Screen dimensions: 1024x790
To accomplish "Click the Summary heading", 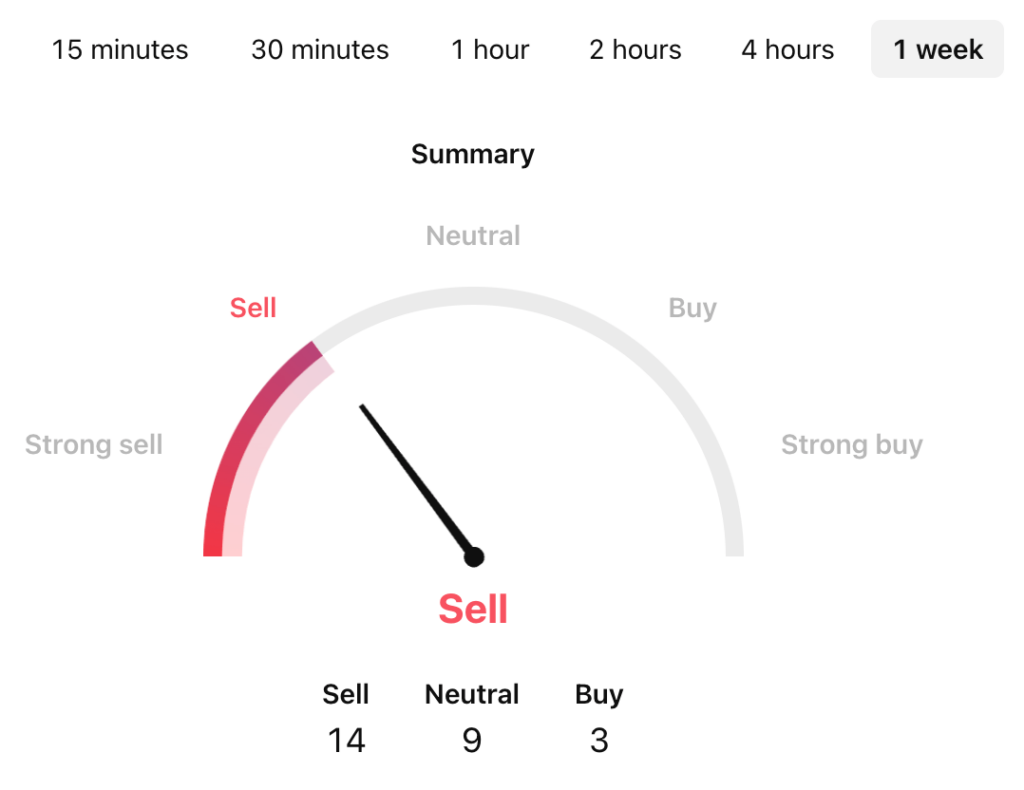I will pos(473,154).
